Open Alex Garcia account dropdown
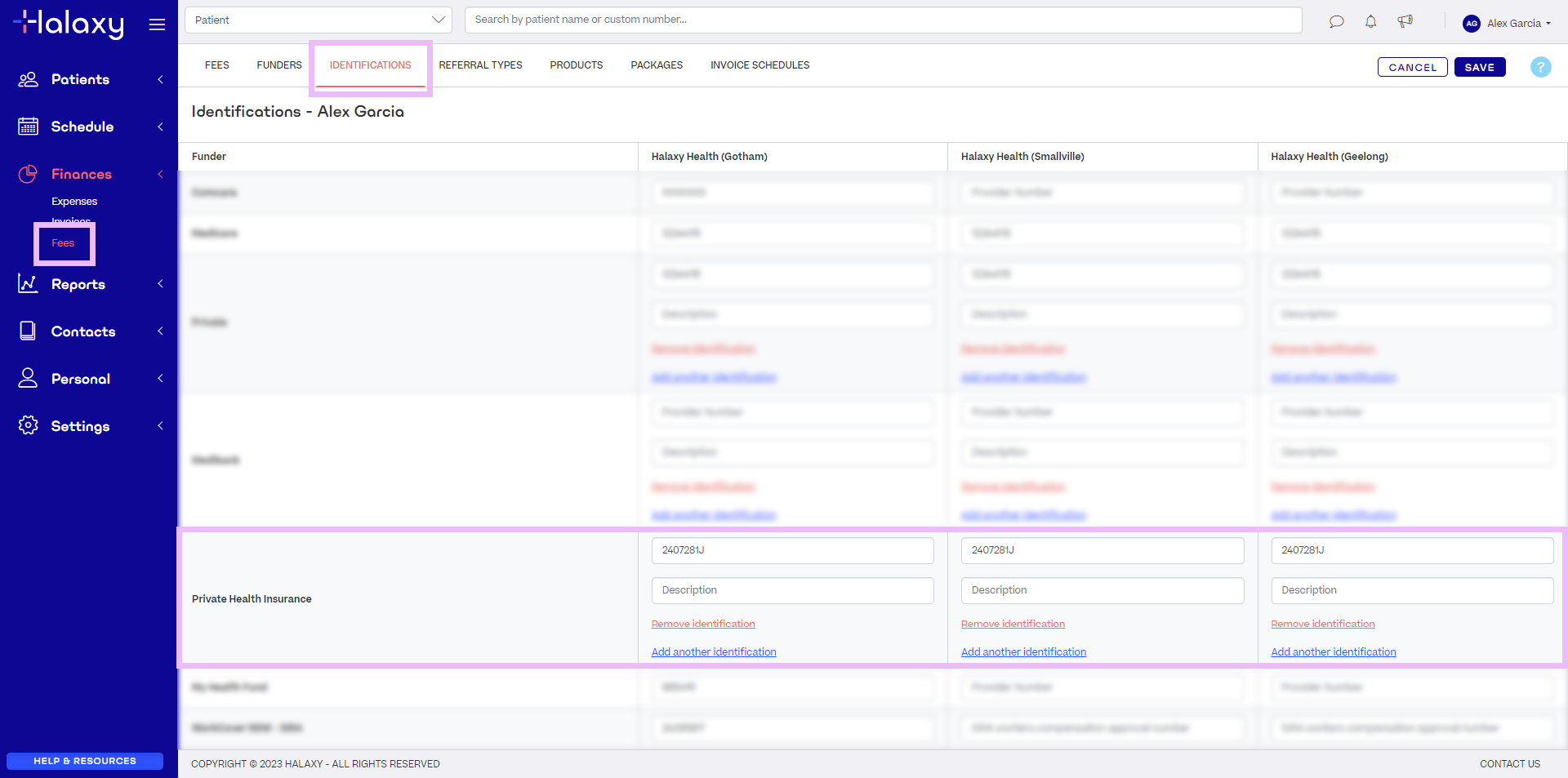 tap(1518, 24)
